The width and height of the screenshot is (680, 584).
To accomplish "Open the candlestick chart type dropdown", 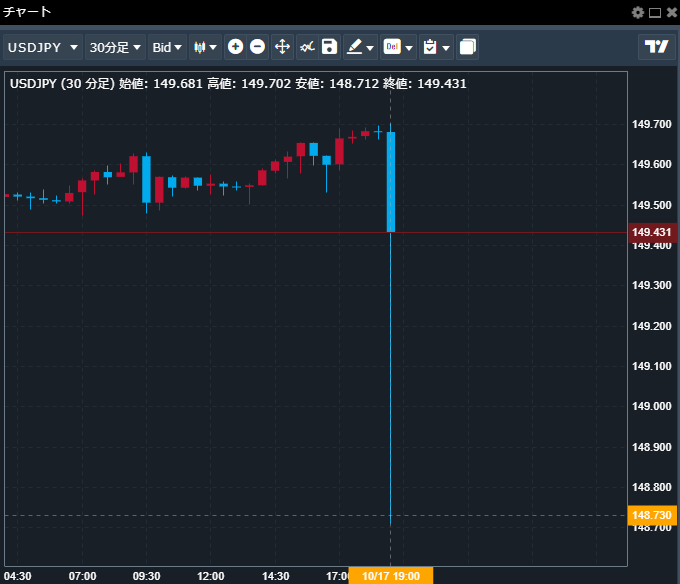I will pyautogui.click(x=205, y=47).
